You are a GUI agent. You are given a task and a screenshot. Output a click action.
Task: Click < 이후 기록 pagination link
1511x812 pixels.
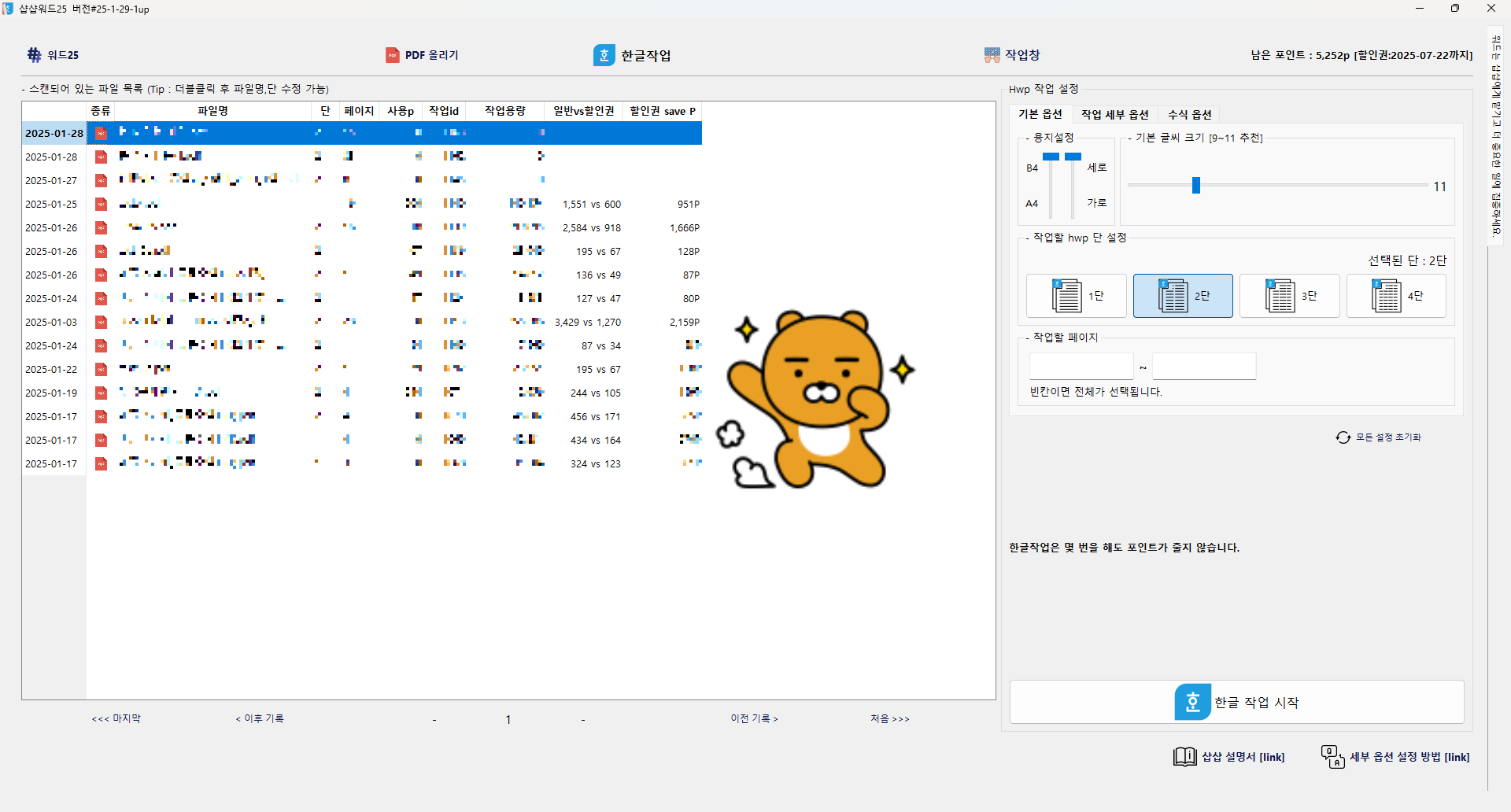pos(260,718)
